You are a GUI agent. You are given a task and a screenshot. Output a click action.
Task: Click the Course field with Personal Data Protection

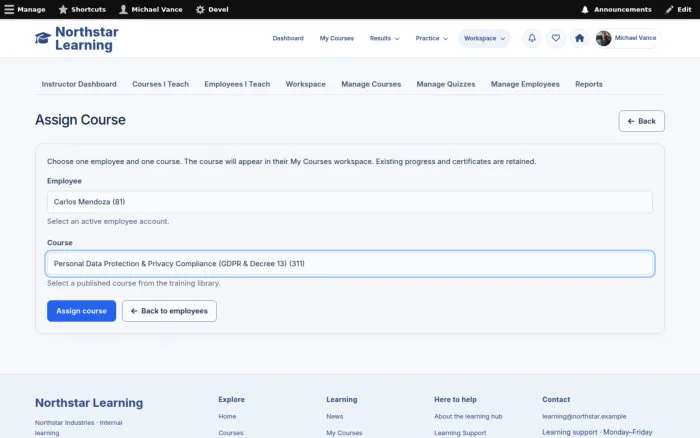pos(350,264)
